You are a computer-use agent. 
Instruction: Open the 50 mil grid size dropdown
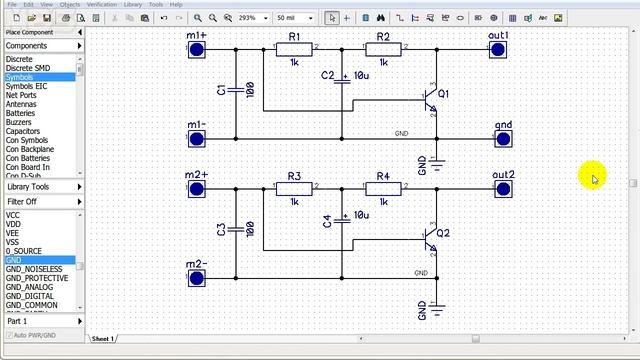pyautogui.click(x=311, y=18)
